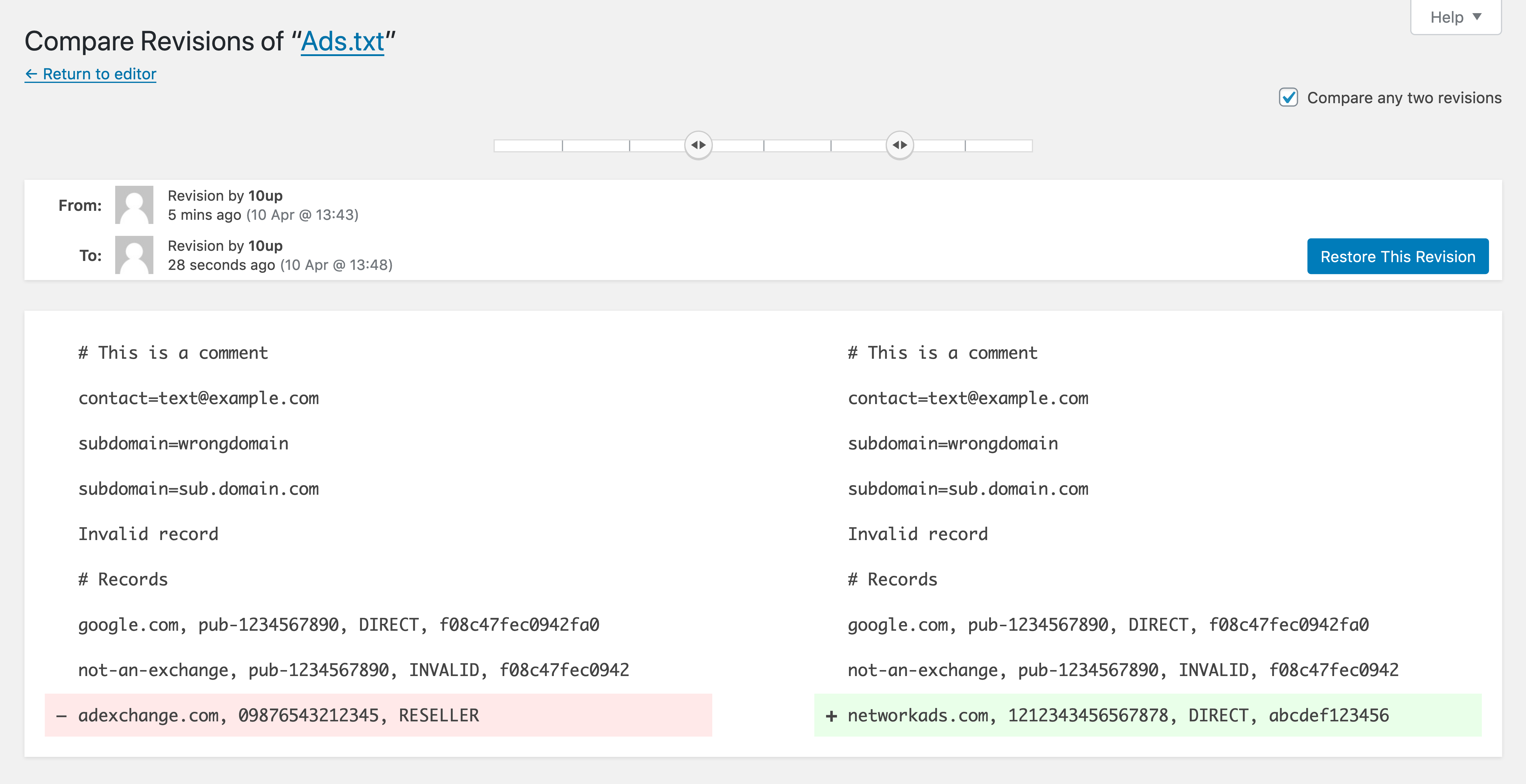Click the To revision author avatar

134,255
